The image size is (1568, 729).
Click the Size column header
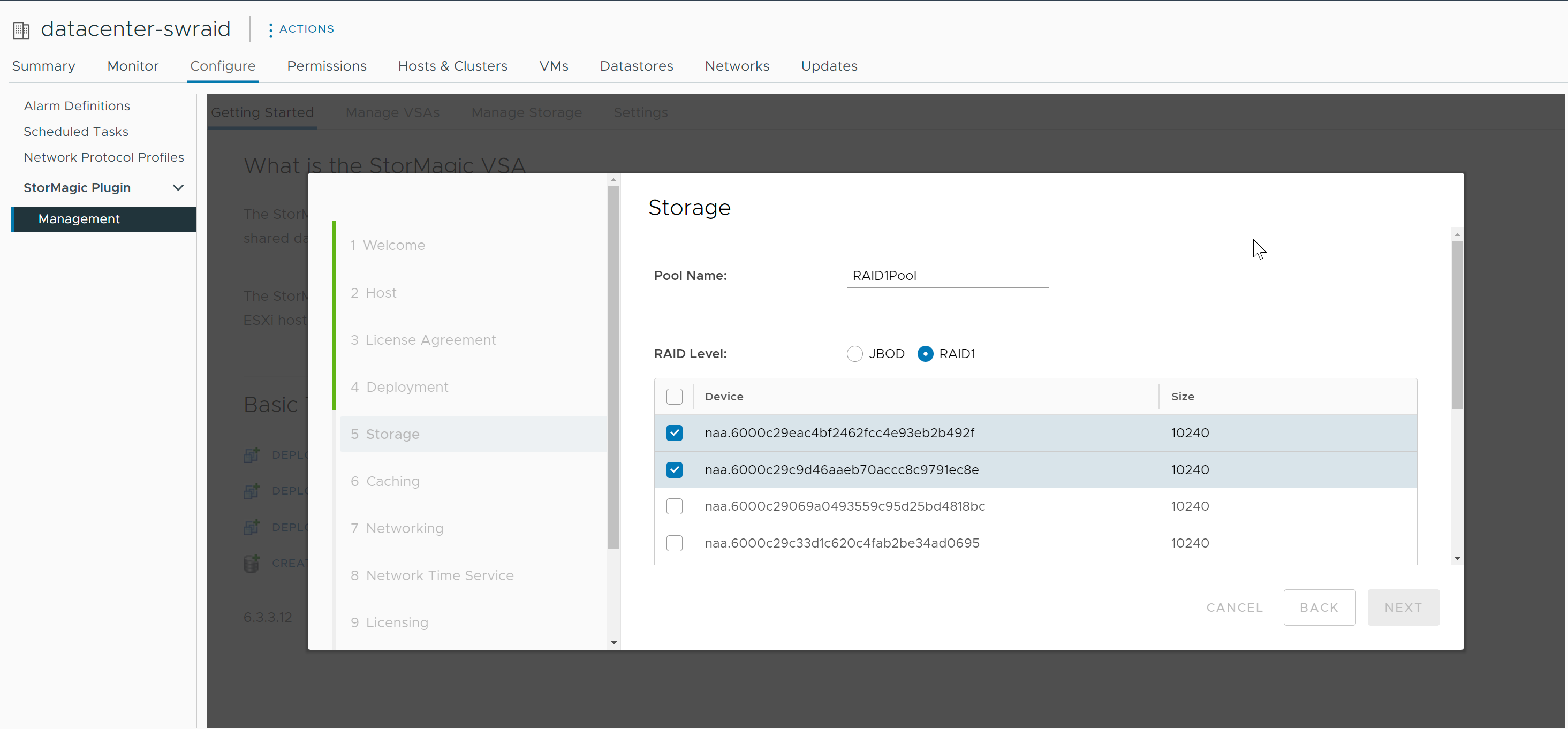[x=1182, y=397]
